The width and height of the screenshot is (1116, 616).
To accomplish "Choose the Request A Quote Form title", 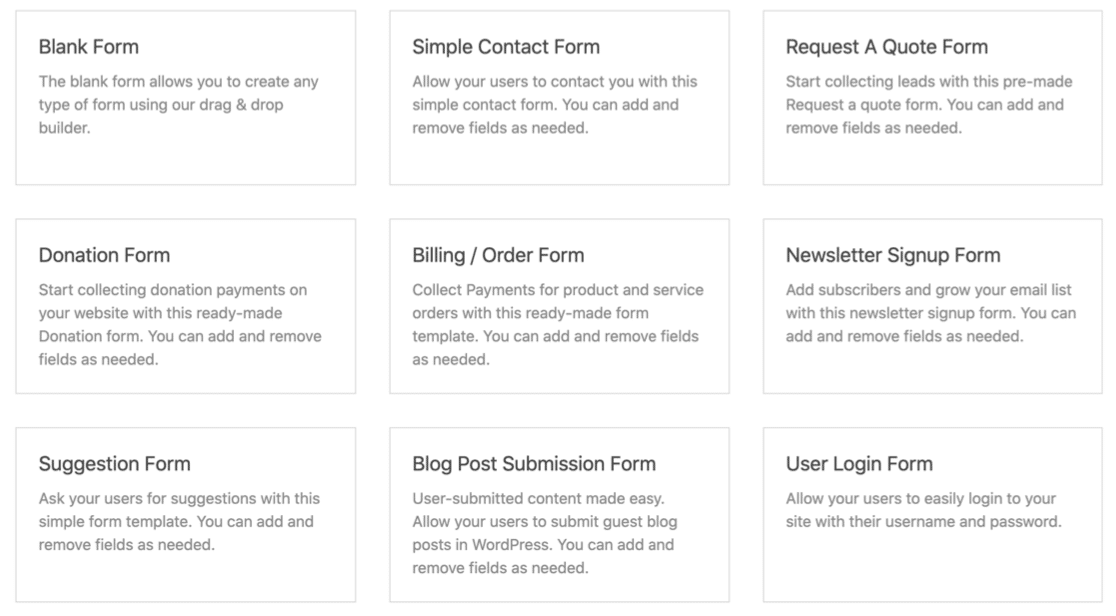I will pos(886,47).
